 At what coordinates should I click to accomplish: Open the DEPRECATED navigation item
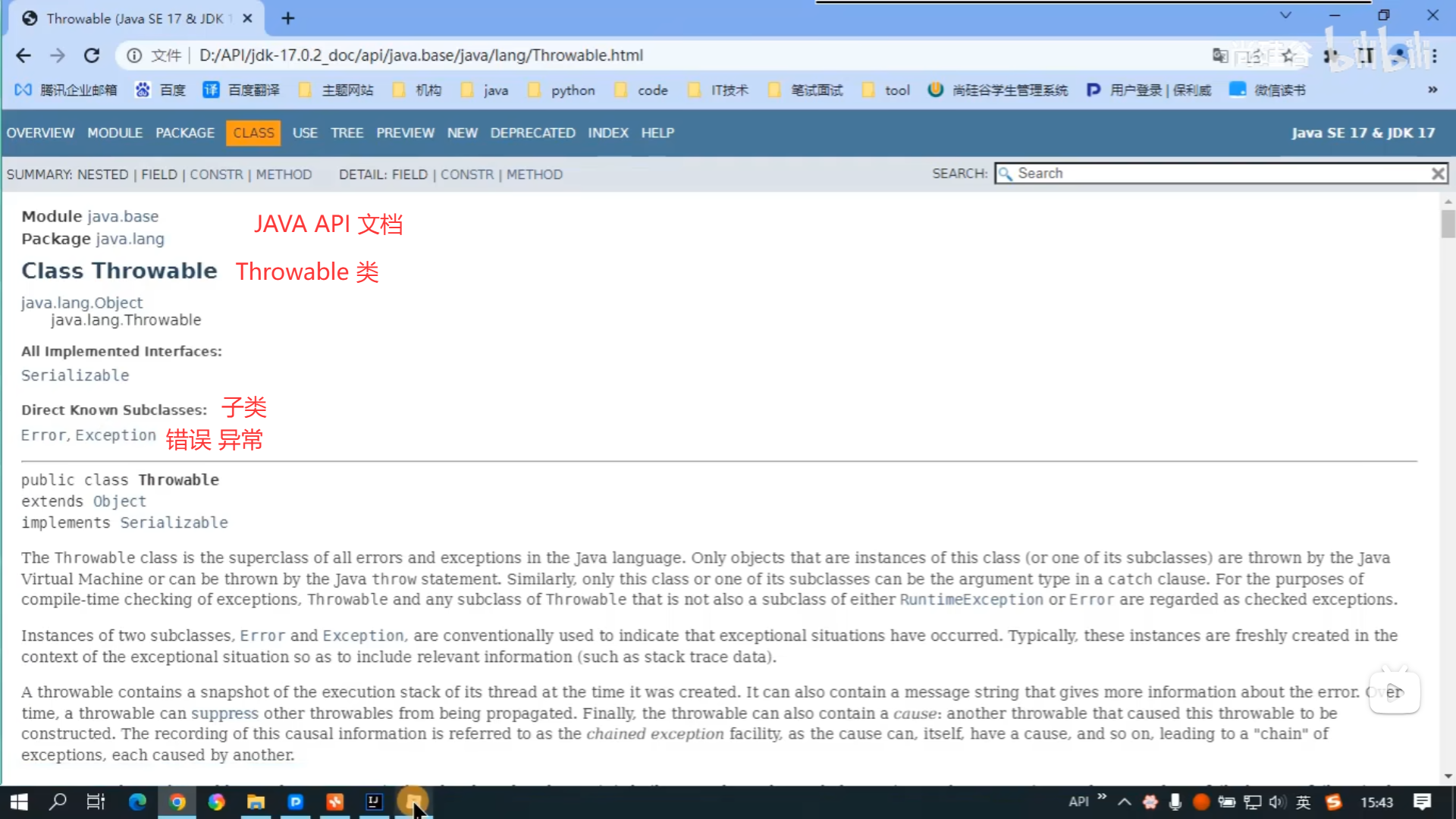click(x=532, y=133)
